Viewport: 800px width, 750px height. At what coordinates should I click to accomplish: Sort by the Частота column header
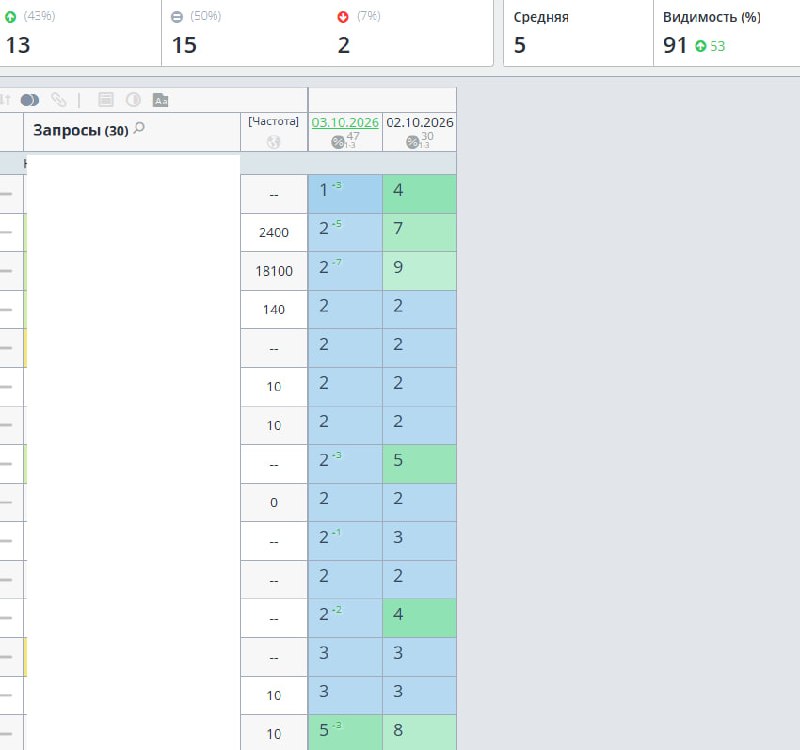pos(273,121)
